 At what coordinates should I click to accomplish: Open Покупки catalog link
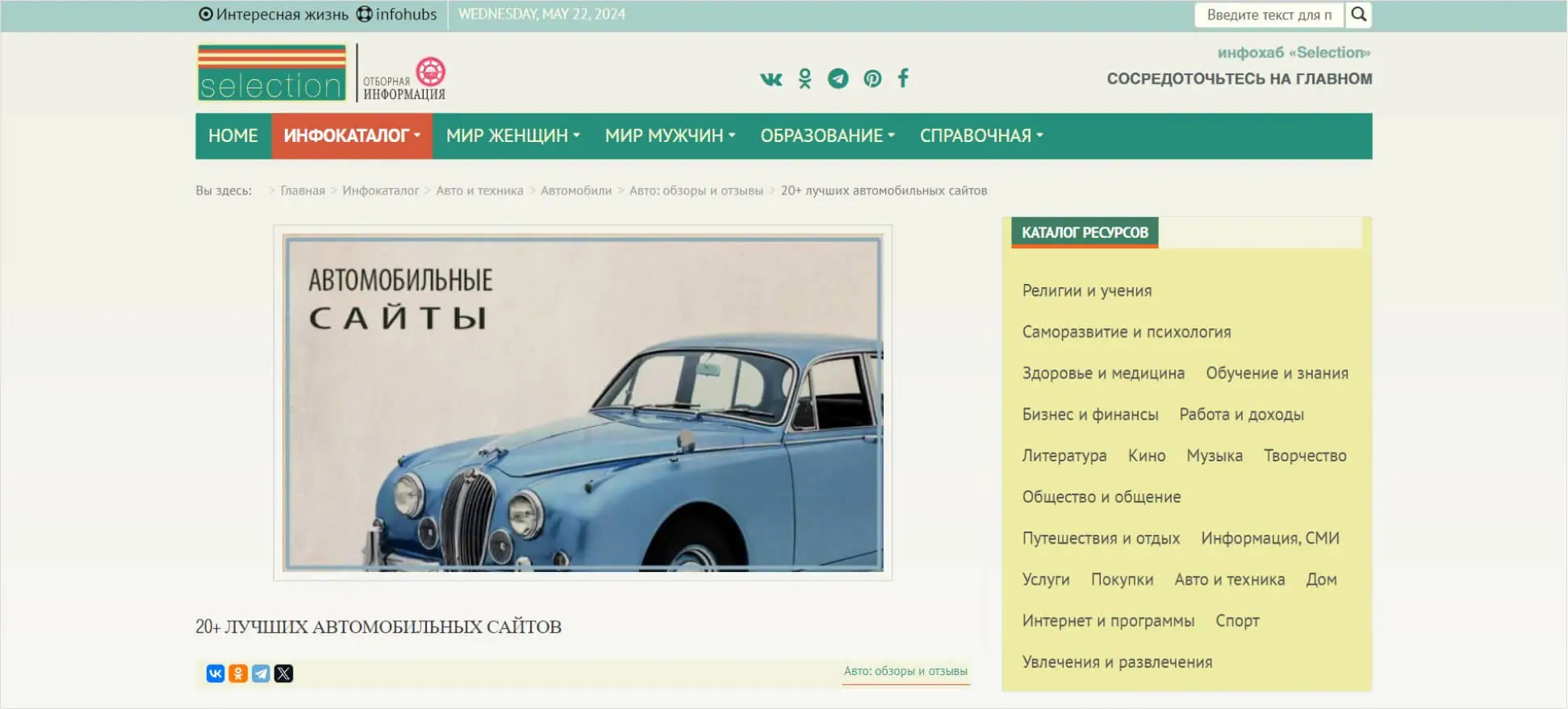pos(1123,580)
